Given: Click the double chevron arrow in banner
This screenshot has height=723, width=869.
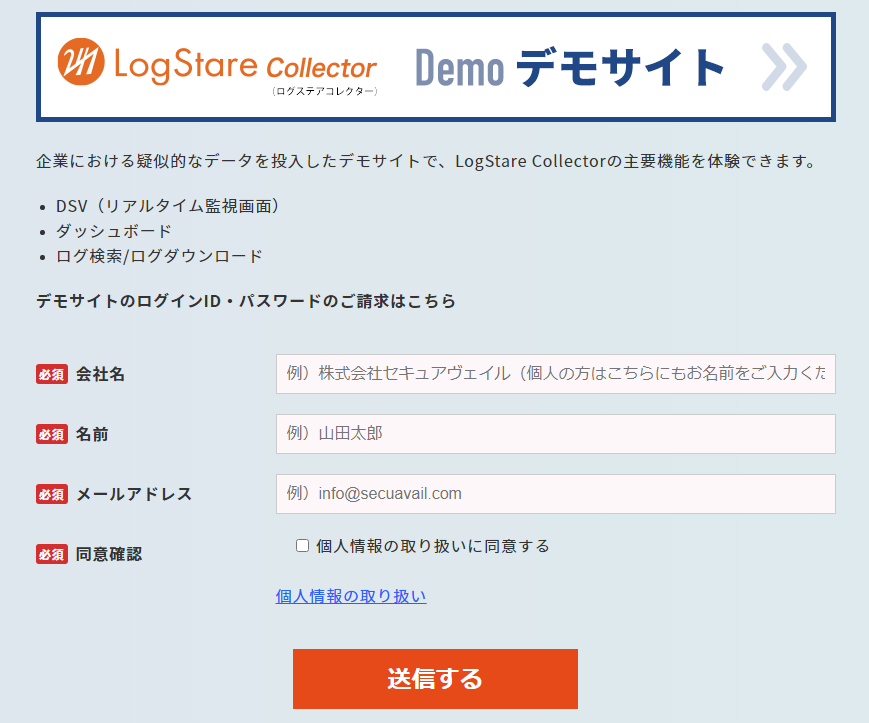Looking at the screenshot, I should [783, 67].
